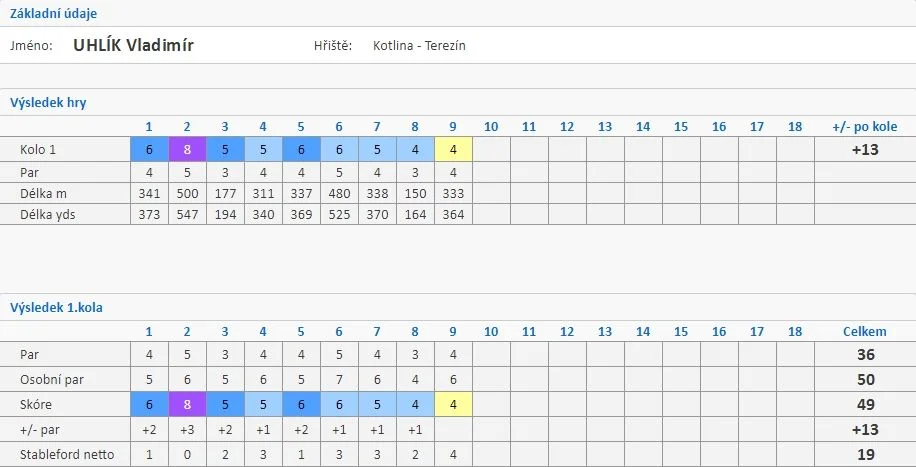This screenshot has width=916, height=467.
Task: Click the Výsledek 1.kola section title
Action: tap(56, 307)
